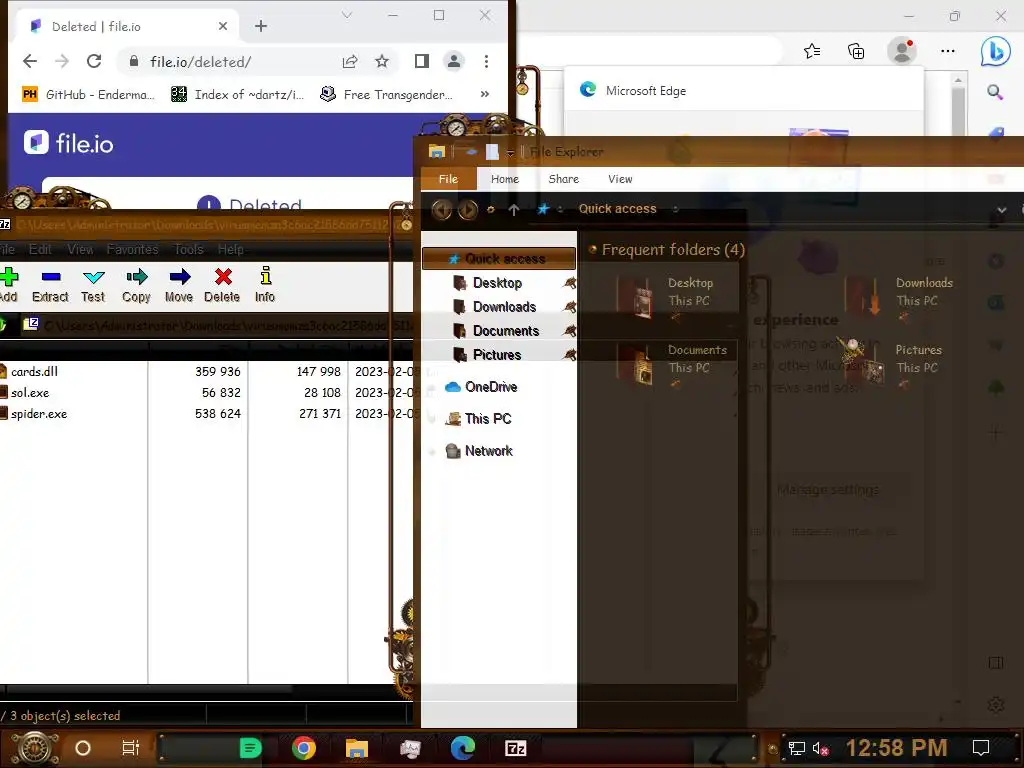Open the 7-Zip taskbar button
1024x768 pixels.
[x=515, y=748]
